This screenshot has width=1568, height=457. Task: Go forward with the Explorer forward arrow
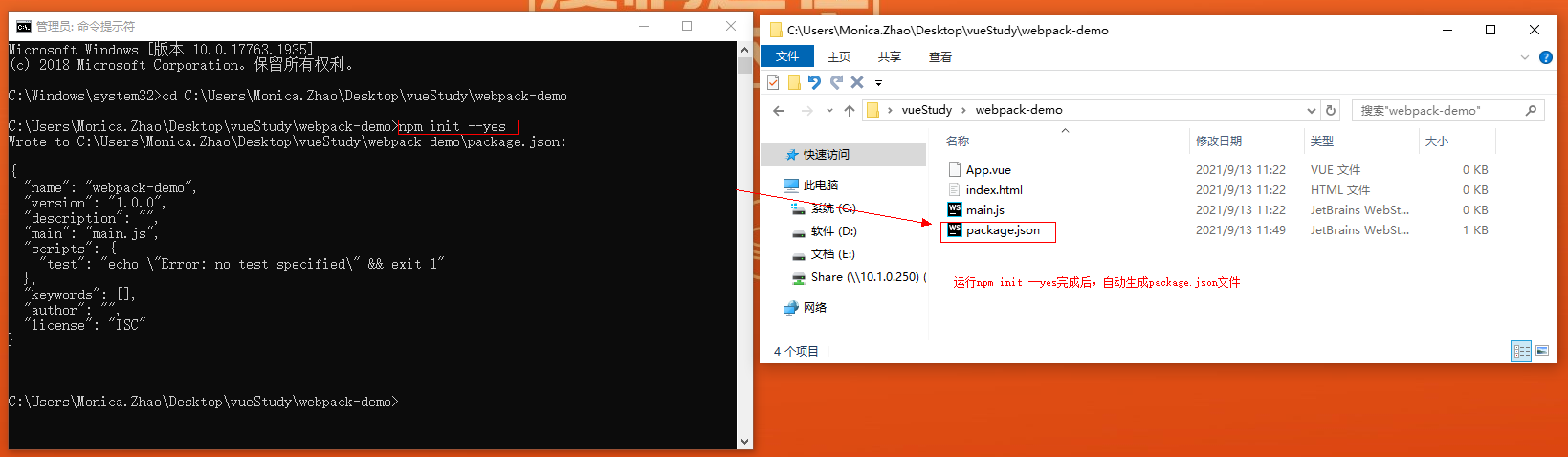tap(806, 111)
